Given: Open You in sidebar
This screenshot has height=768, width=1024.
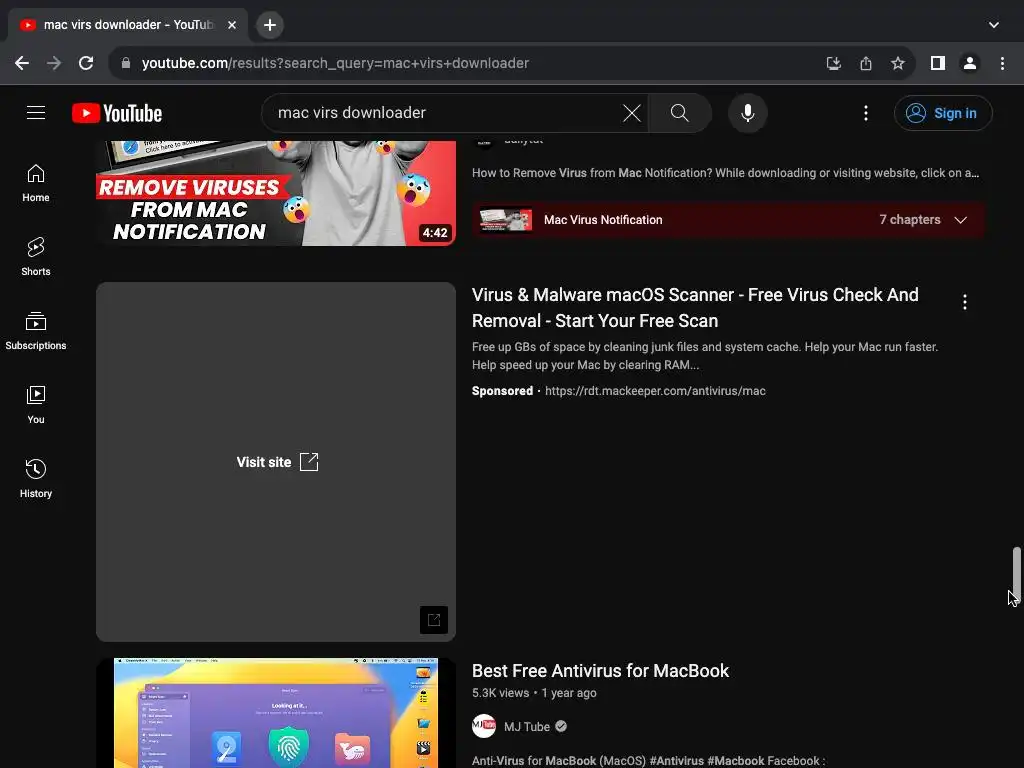Looking at the screenshot, I should click(36, 405).
